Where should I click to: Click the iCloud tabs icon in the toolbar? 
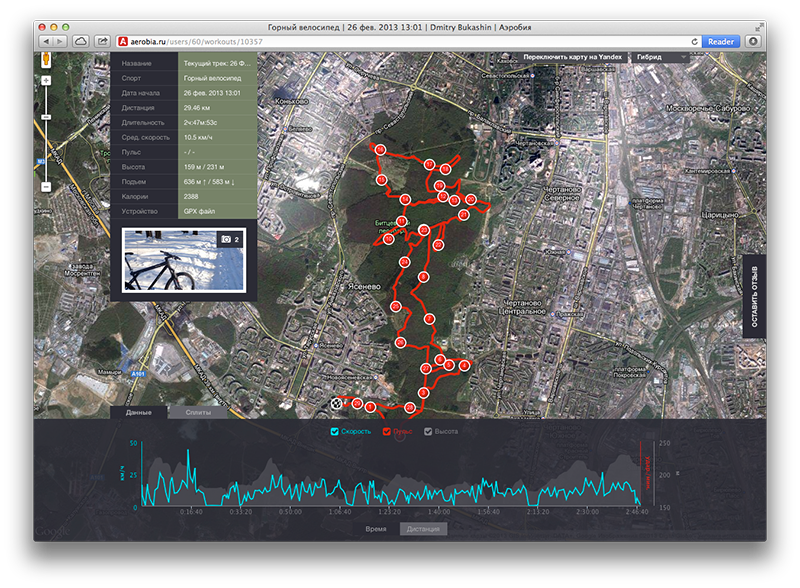click(81, 41)
